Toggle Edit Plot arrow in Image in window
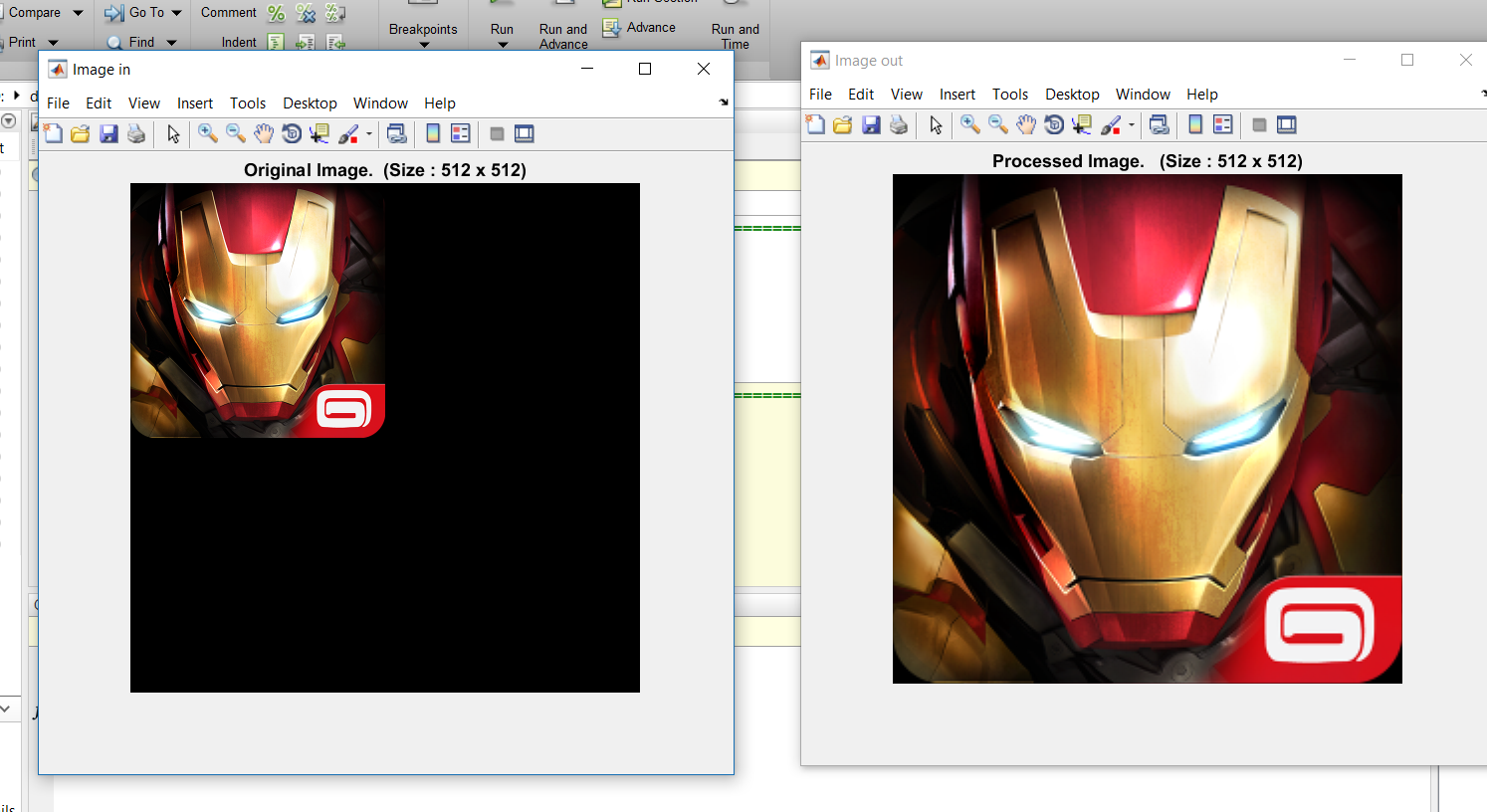Viewport: 1487px width, 812px height. pyautogui.click(x=173, y=133)
